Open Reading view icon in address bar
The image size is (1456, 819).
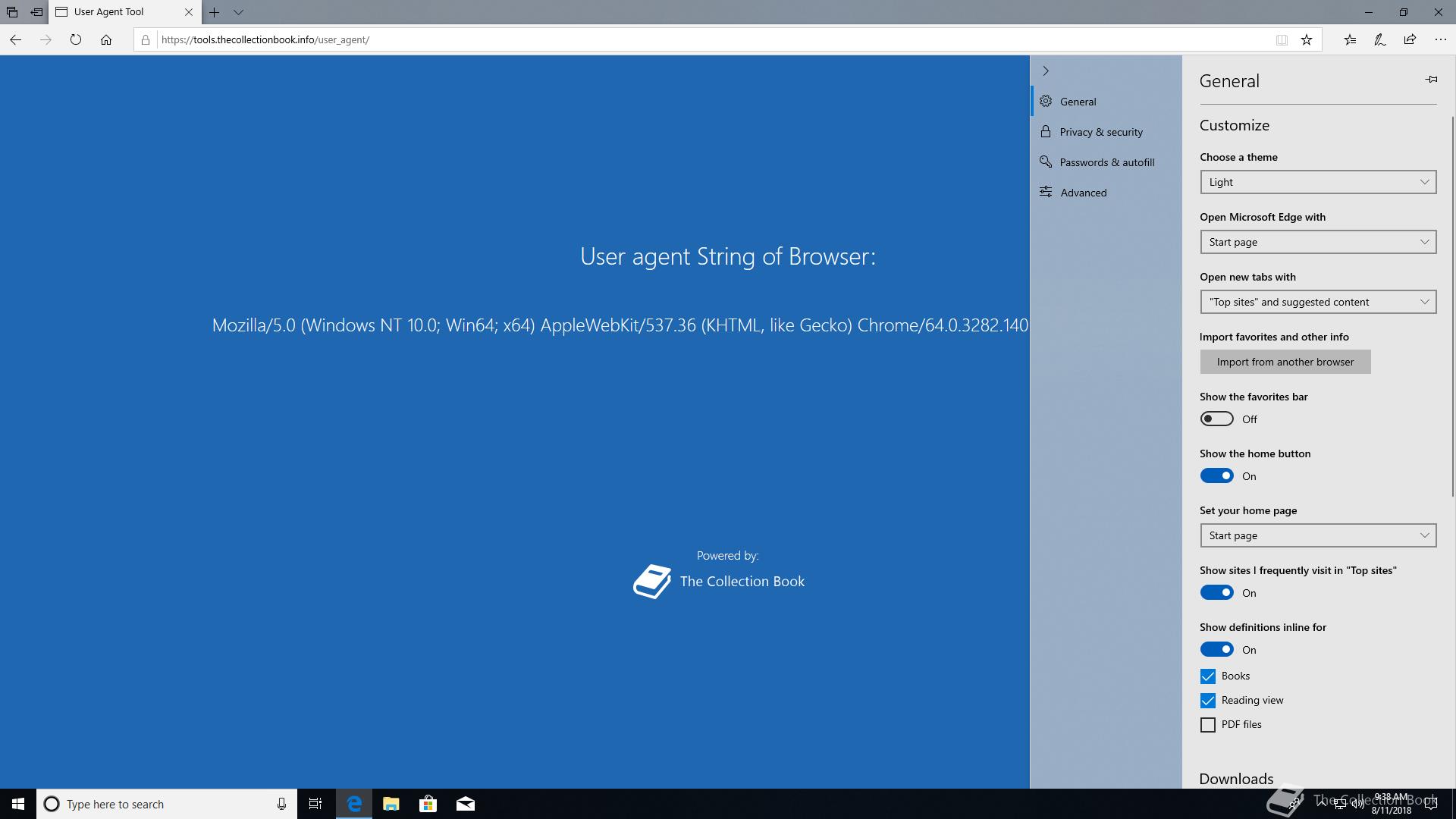[x=1282, y=40]
